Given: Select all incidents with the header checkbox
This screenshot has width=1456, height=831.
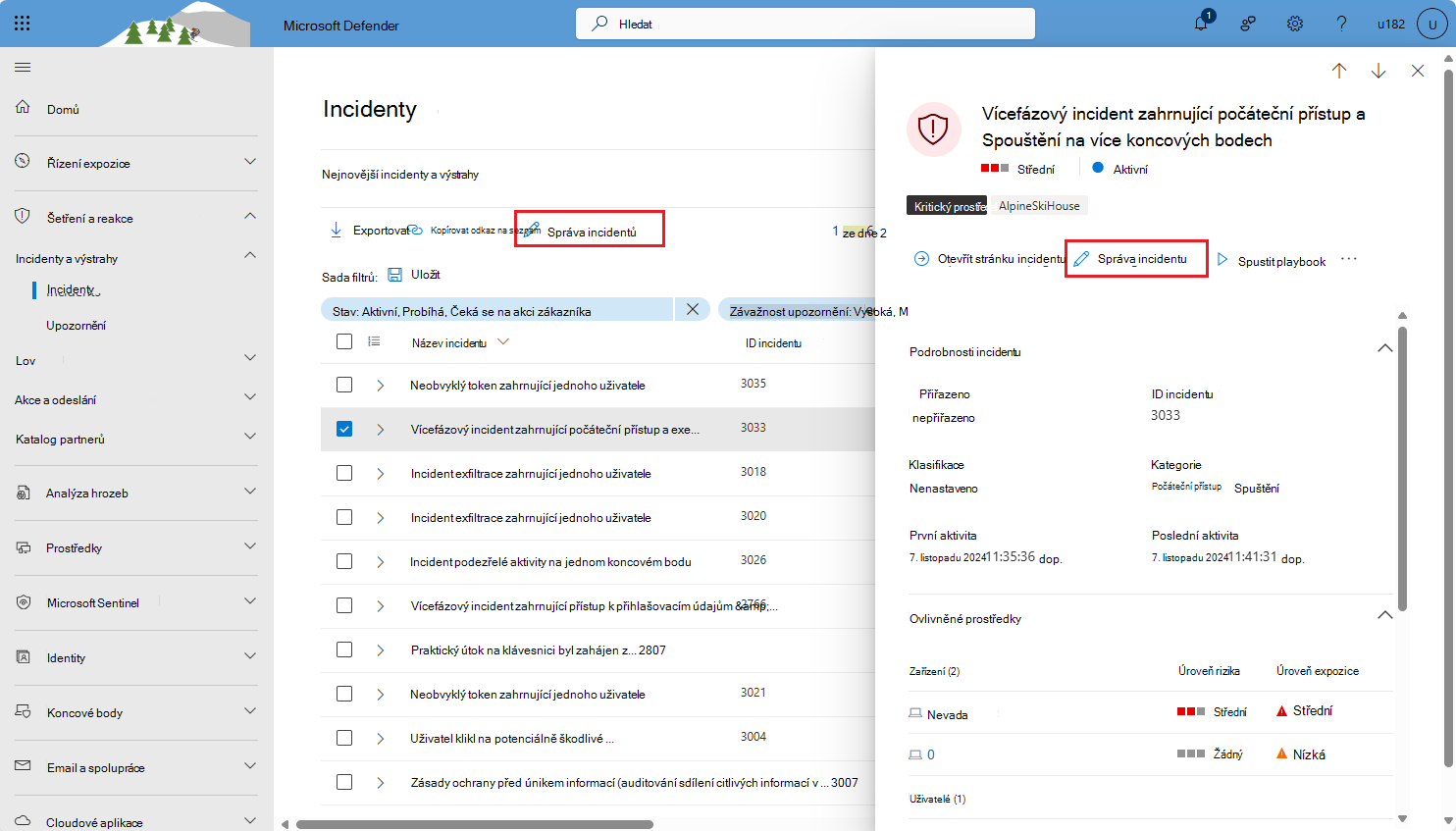Looking at the screenshot, I should 344,341.
